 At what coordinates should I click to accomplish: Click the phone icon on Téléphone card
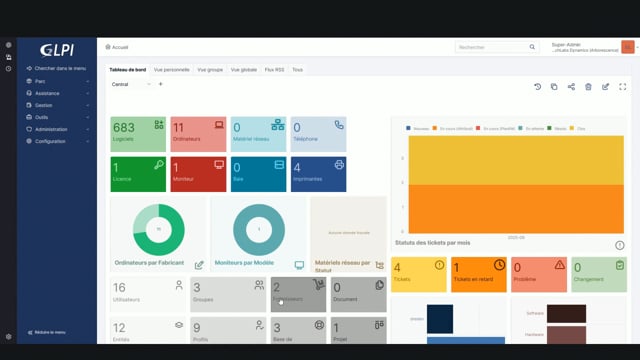pos(339,125)
